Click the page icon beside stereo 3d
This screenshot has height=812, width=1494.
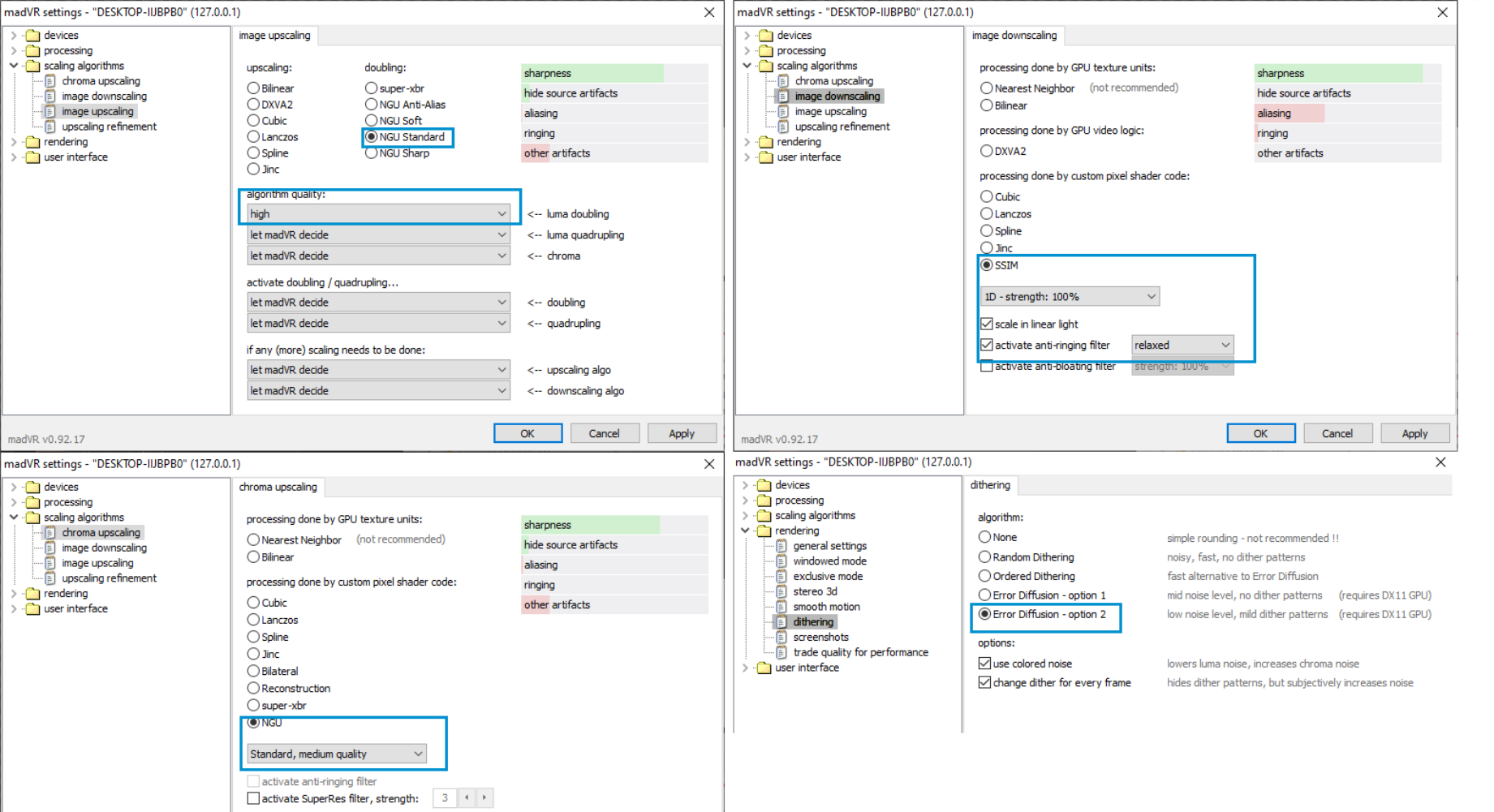(x=781, y=591)
